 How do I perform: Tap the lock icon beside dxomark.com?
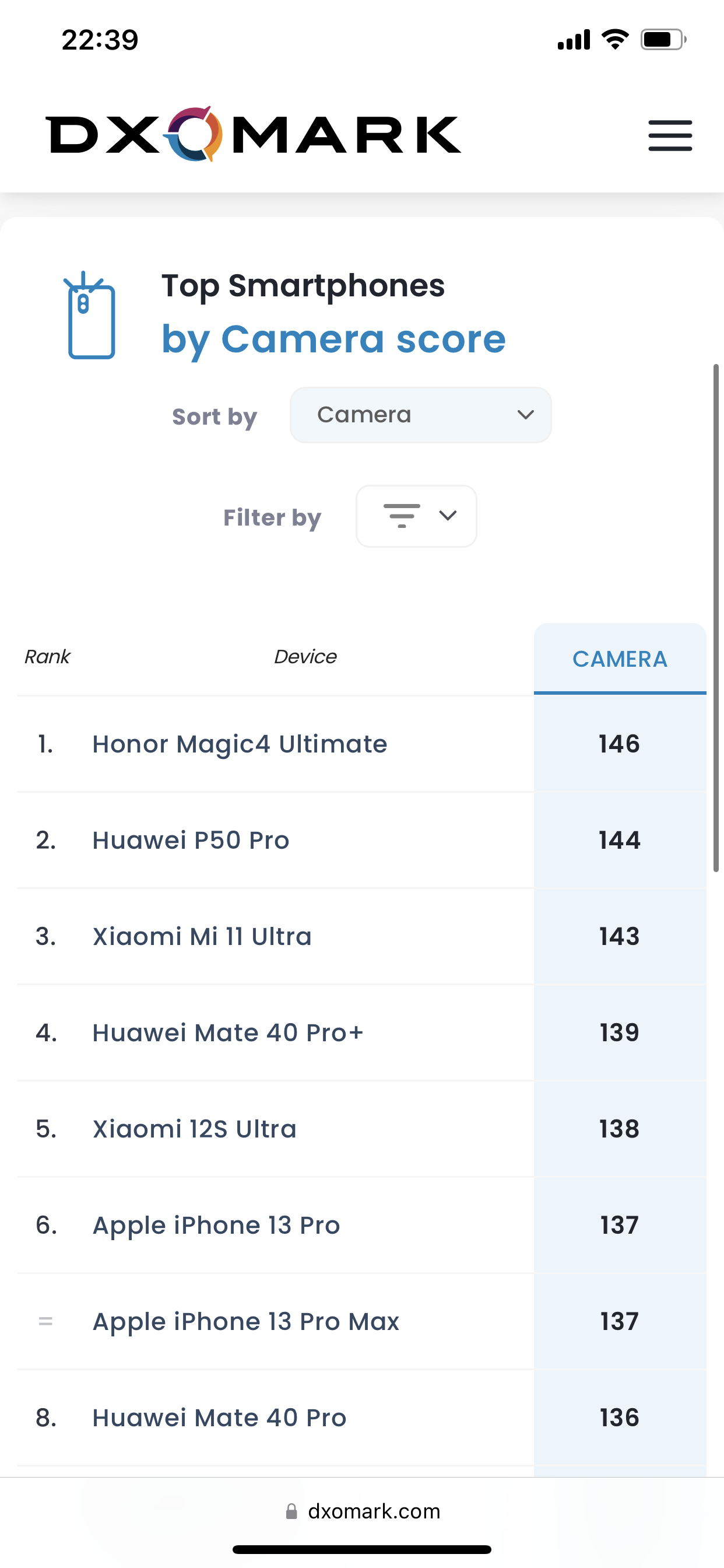pyautogui.click(x=291, y=1511)
